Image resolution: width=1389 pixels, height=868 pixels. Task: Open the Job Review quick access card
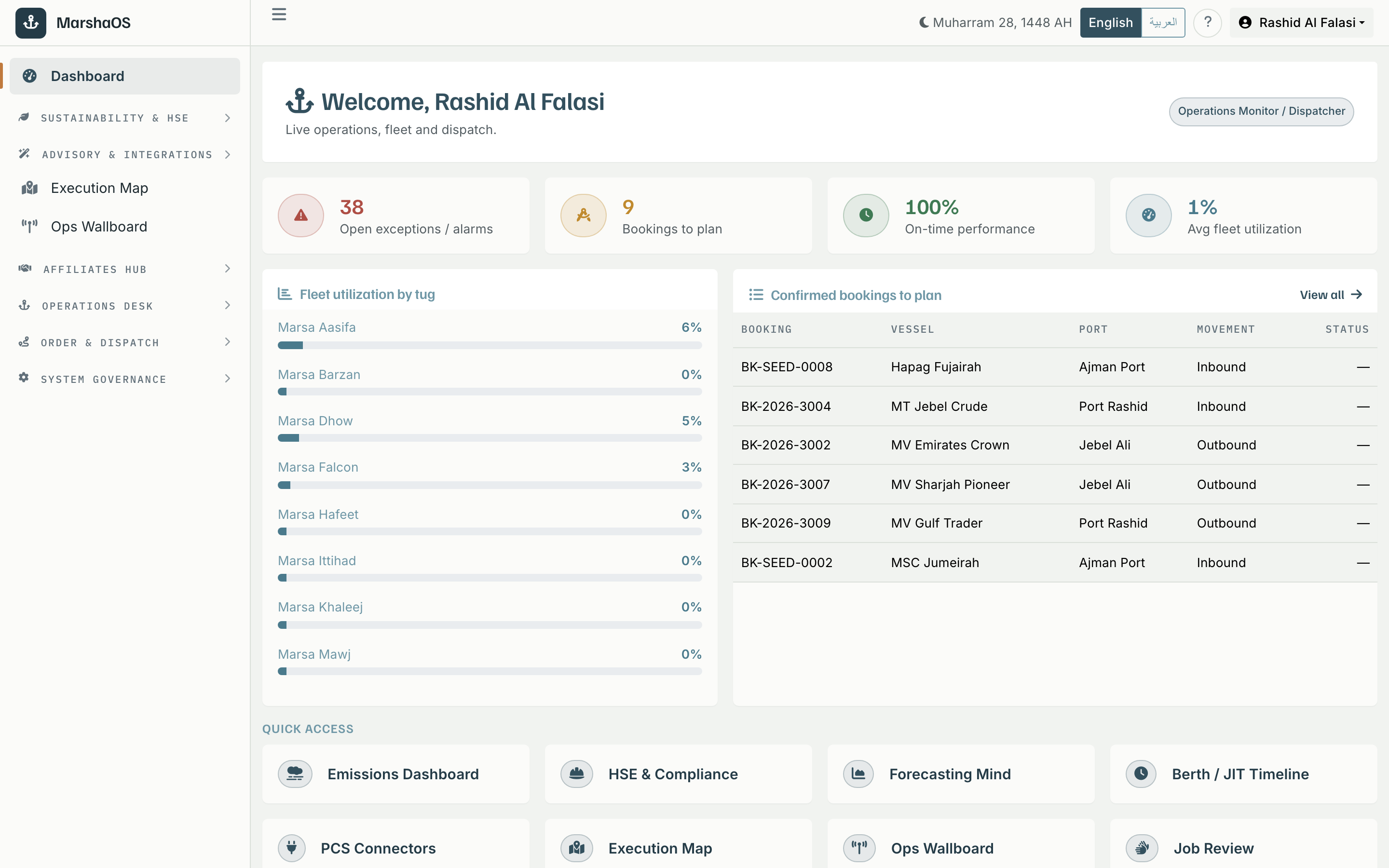tap(1243, 844)
